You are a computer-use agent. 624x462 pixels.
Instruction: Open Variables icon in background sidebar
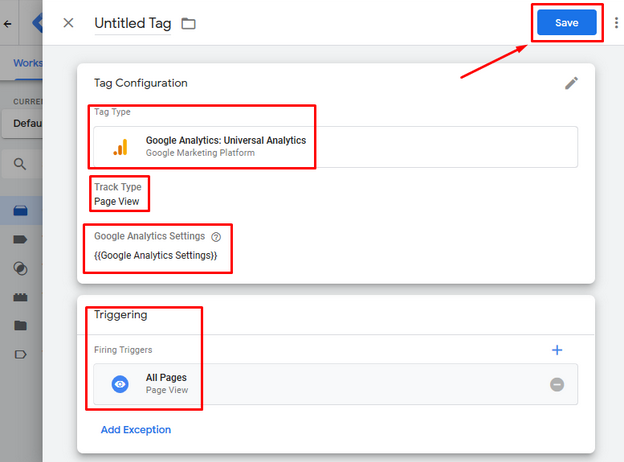pyautogui.click(x=20, y=297)
